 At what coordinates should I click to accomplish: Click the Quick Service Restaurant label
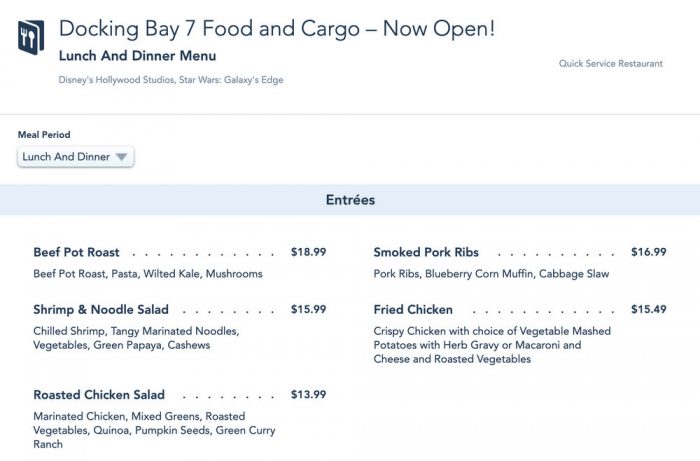(x=610, y=64)
